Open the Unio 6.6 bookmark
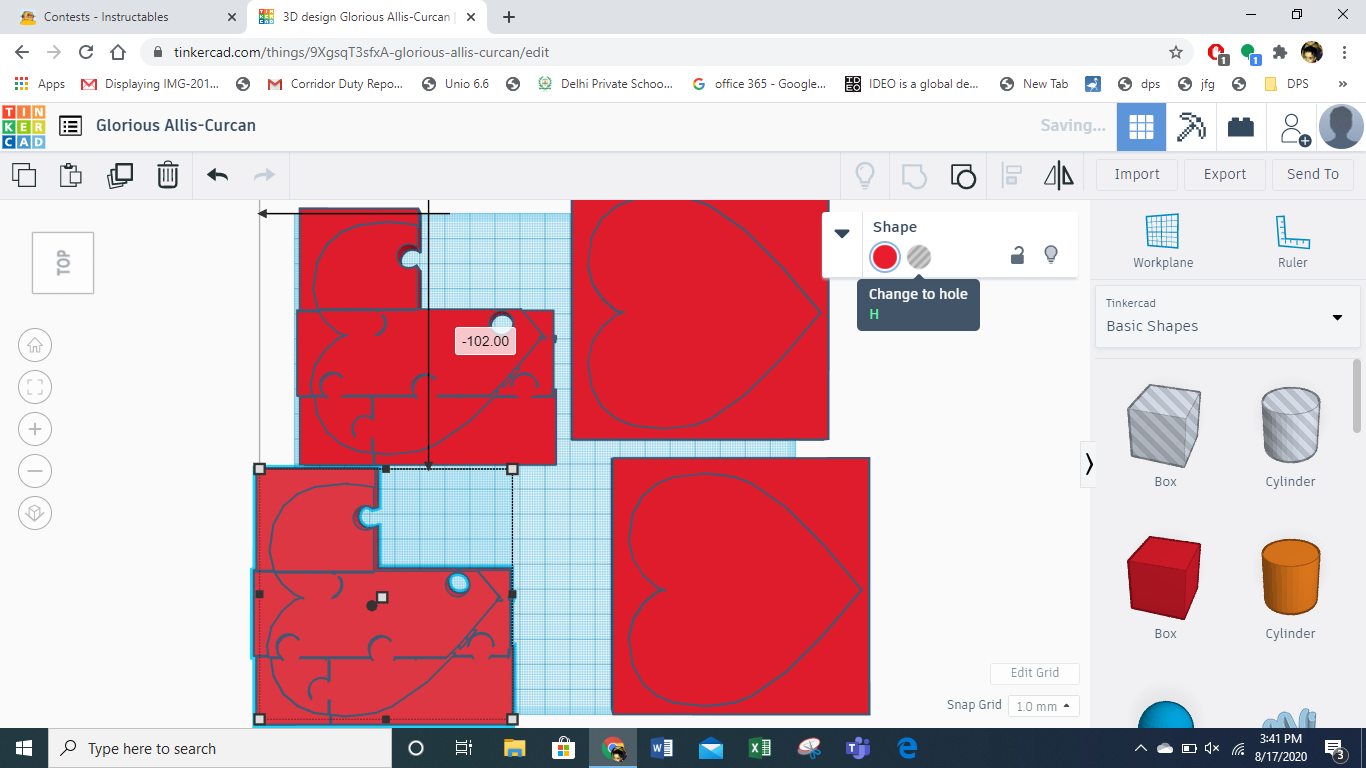This screenshot has height=768, width=1366. [x=456, y=84]
